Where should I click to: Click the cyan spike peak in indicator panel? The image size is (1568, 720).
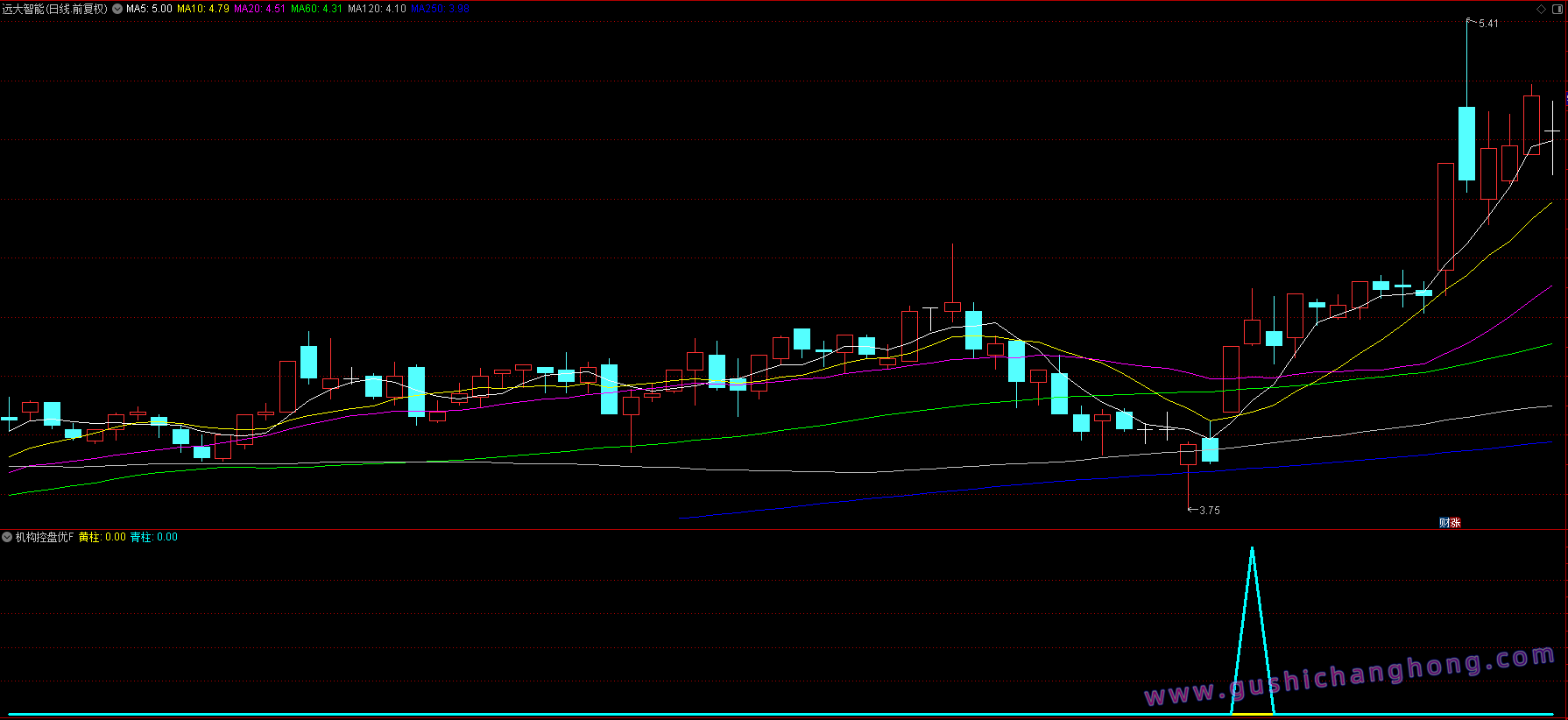point(1252,550)
